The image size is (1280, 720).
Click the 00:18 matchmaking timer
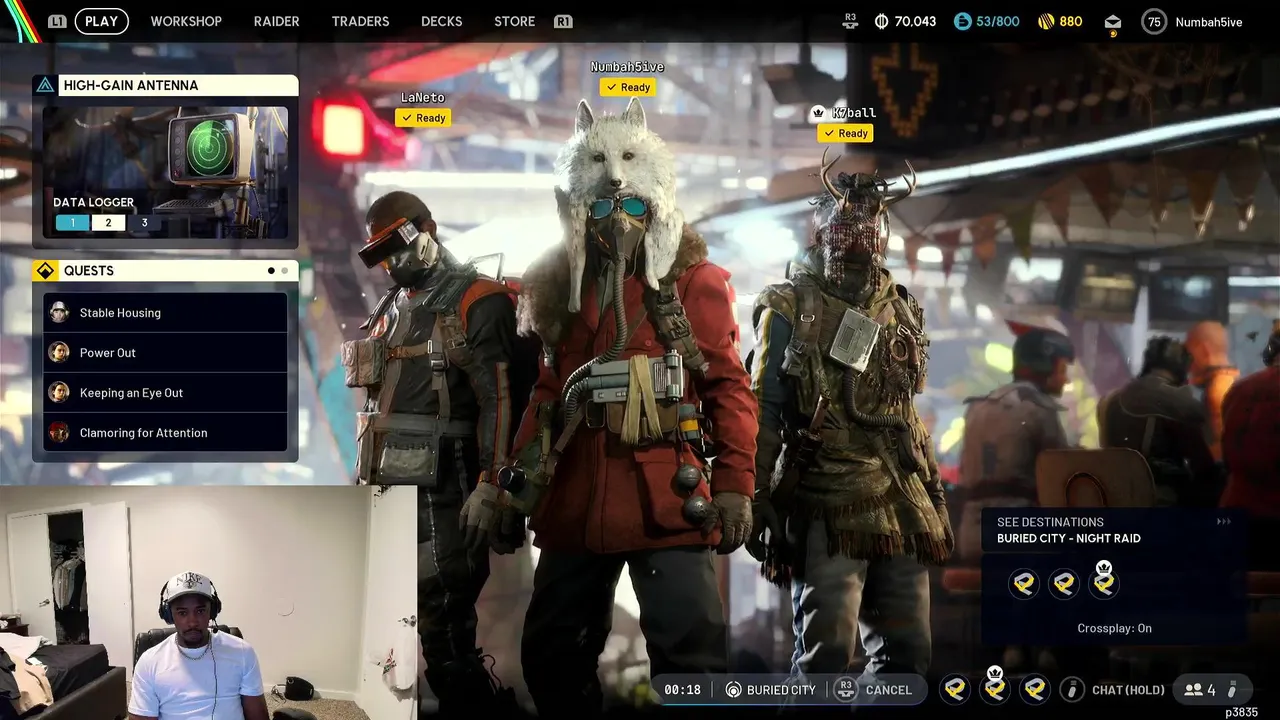coord(682,690)
